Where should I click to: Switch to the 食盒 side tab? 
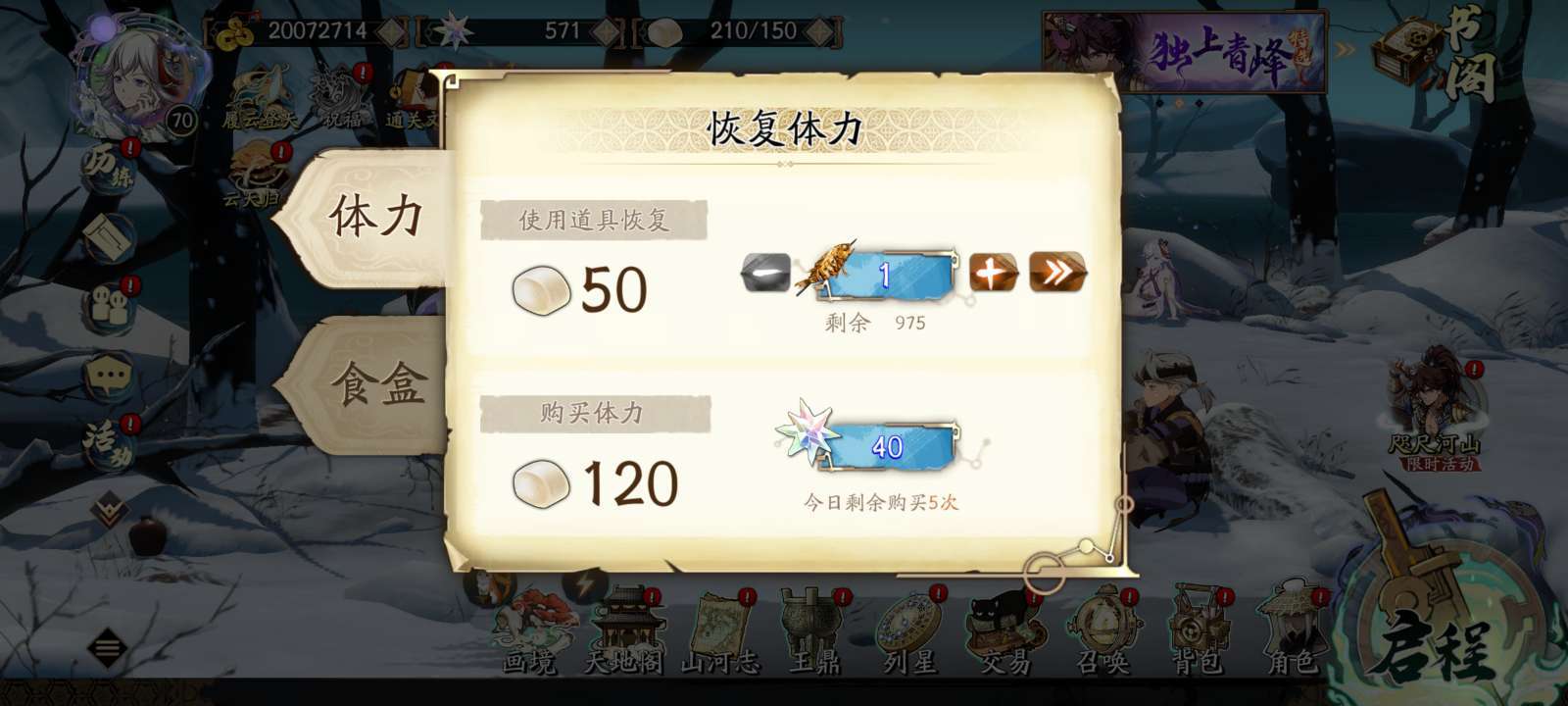pos(367,384)
